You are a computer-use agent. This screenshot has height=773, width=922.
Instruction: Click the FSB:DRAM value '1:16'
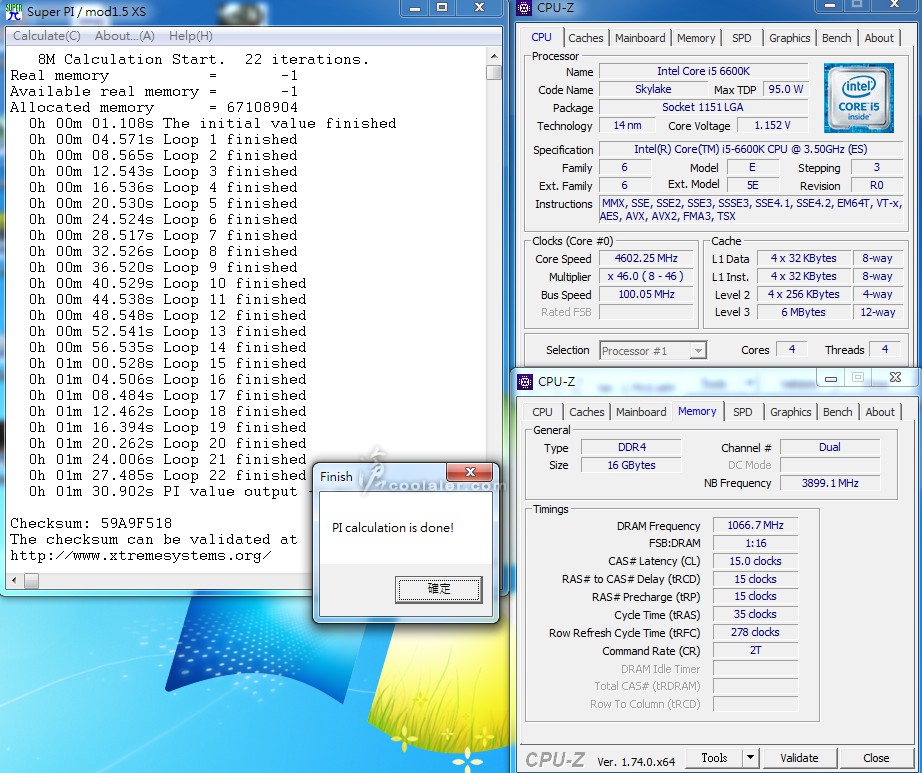[x=755, y=543]
